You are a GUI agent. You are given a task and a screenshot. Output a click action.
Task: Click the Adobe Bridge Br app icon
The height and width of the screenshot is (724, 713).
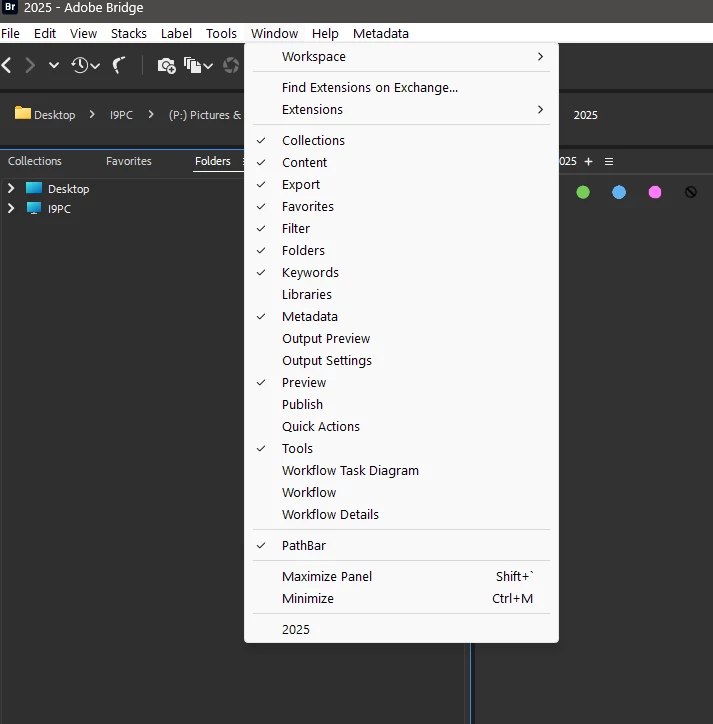pyautogui.click(x=10, y=7)
